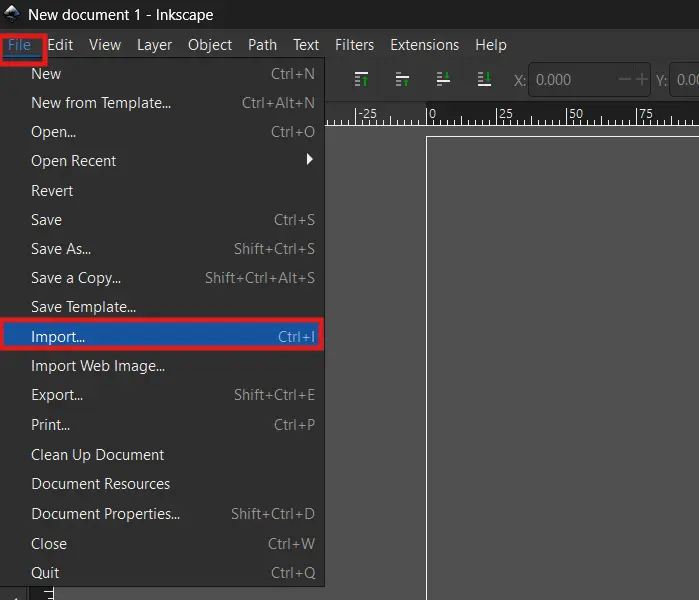699x600 pixels.
Task: Open the Object menu
Action: tap(210, 45)
